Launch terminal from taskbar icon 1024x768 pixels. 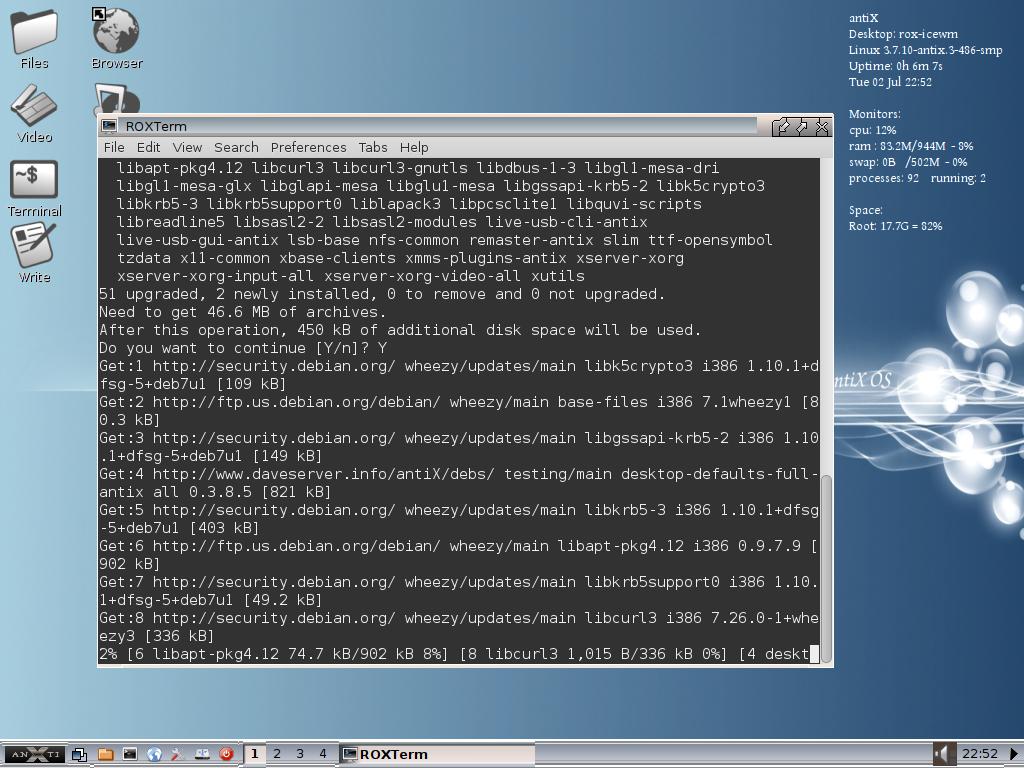tap(130, 754)
